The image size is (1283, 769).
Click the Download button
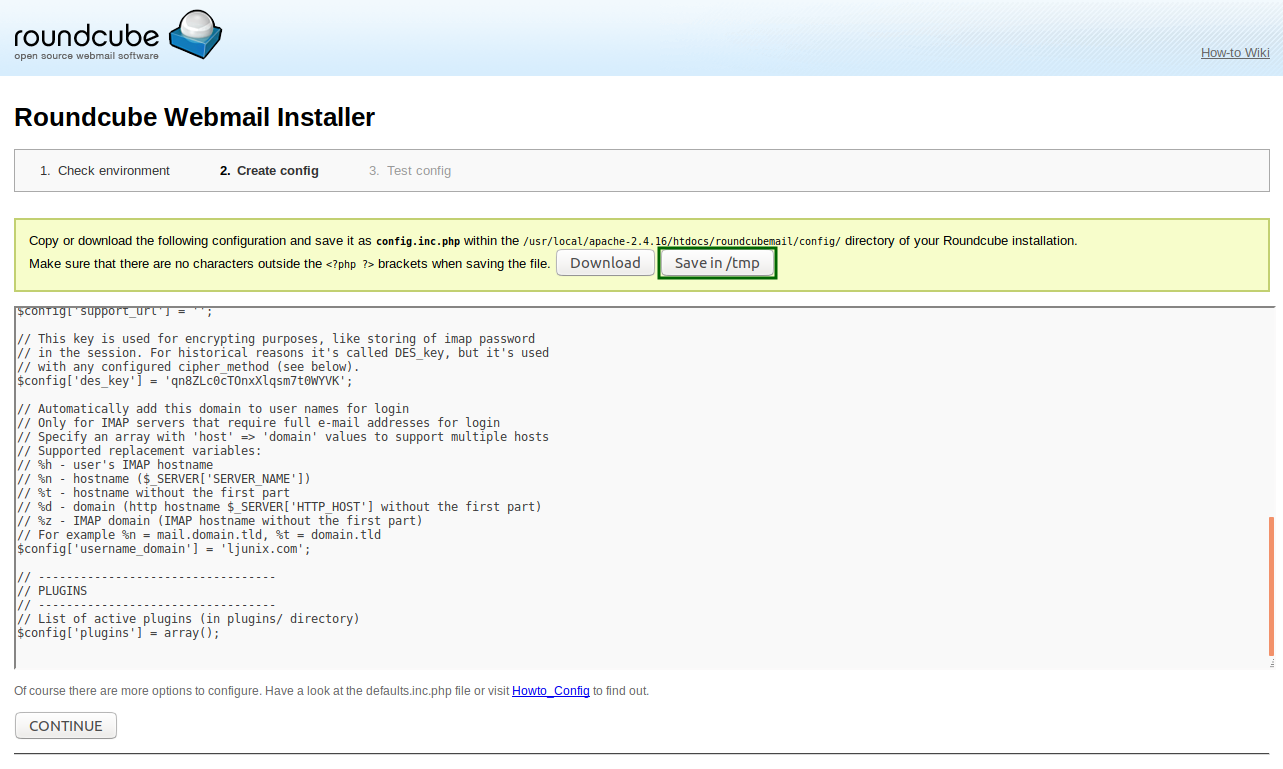tap(605, 263)
